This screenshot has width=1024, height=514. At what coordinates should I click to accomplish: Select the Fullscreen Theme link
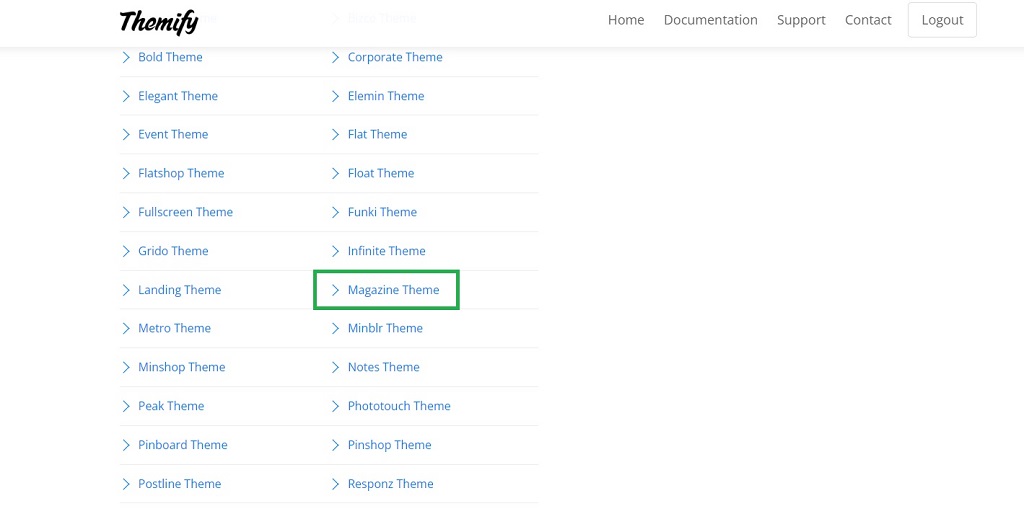point(185,212)
